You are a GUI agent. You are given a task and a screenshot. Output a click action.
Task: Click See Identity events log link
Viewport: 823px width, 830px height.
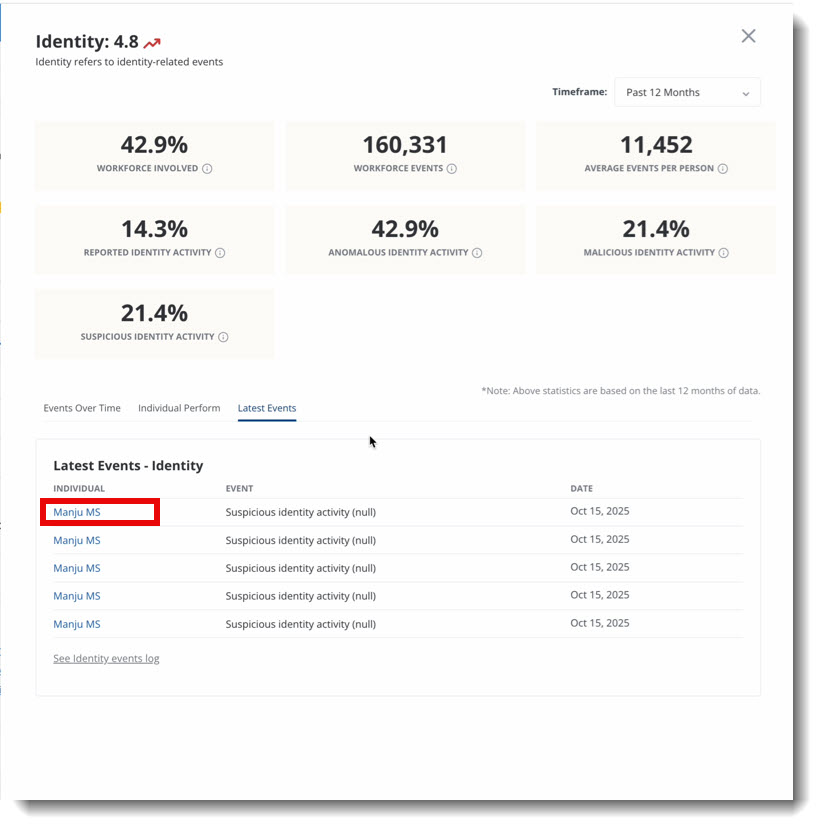[106, 658]
